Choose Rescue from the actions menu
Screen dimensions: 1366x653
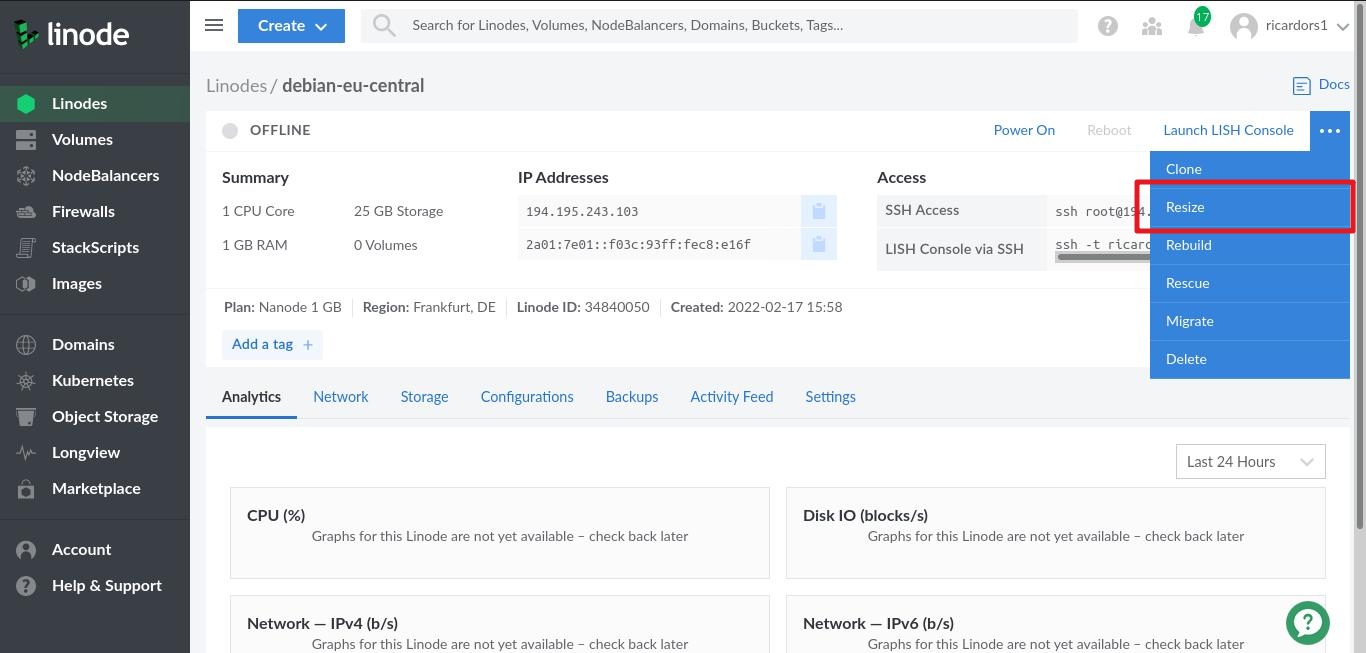[x=1250, y=284]
